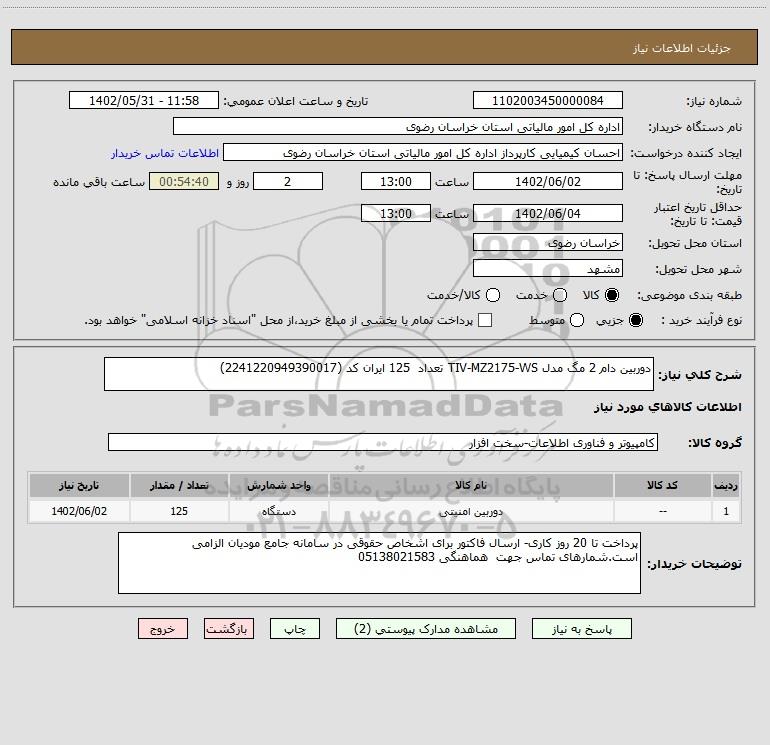Click the بازگشت back button
The image size is (770, 745).
[229, 629]
